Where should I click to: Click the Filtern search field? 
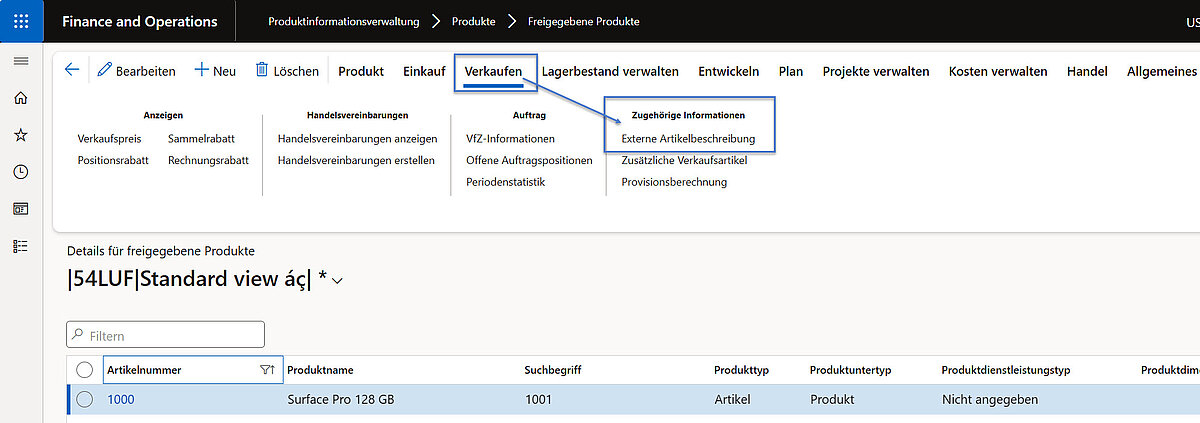(x=165, y=335)
